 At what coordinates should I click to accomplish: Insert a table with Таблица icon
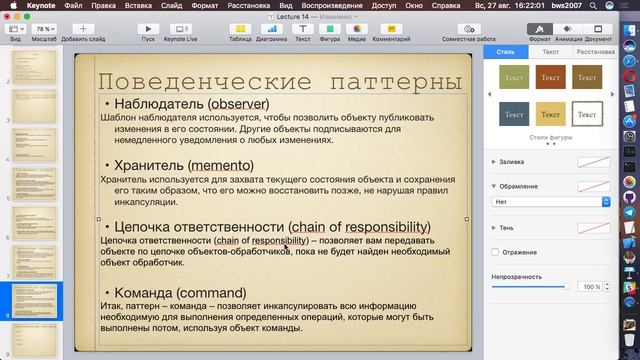pos(240,29)
